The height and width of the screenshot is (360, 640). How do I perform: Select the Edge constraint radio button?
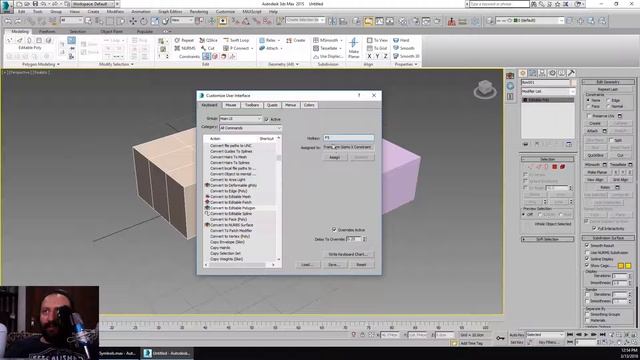click(608, 100)
